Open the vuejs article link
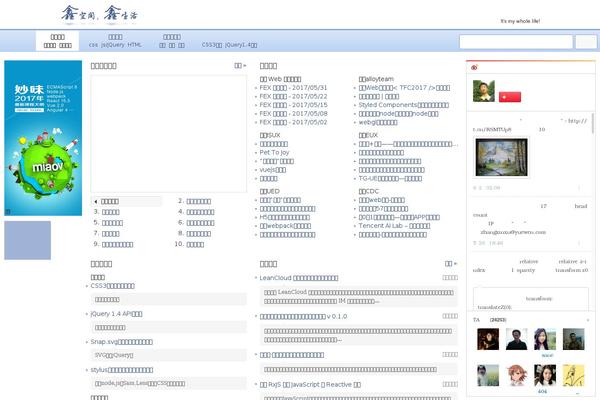The height and width of the screenshot is (400, 600). pos(273,170)
